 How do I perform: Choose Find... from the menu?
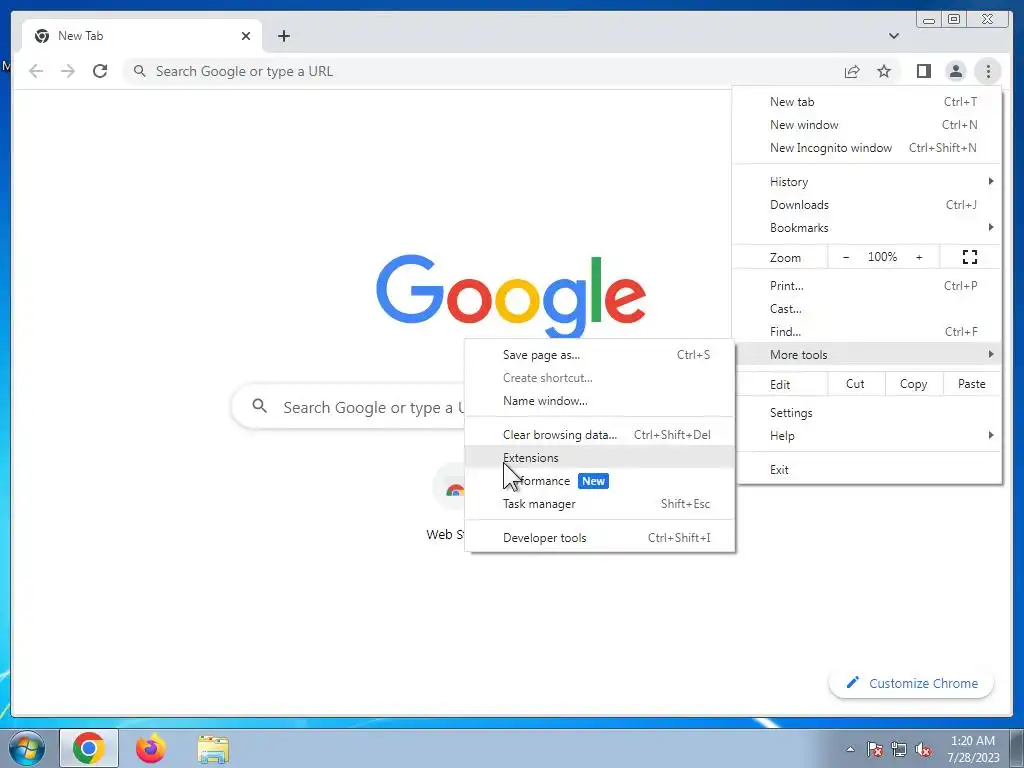click(867, 331)
